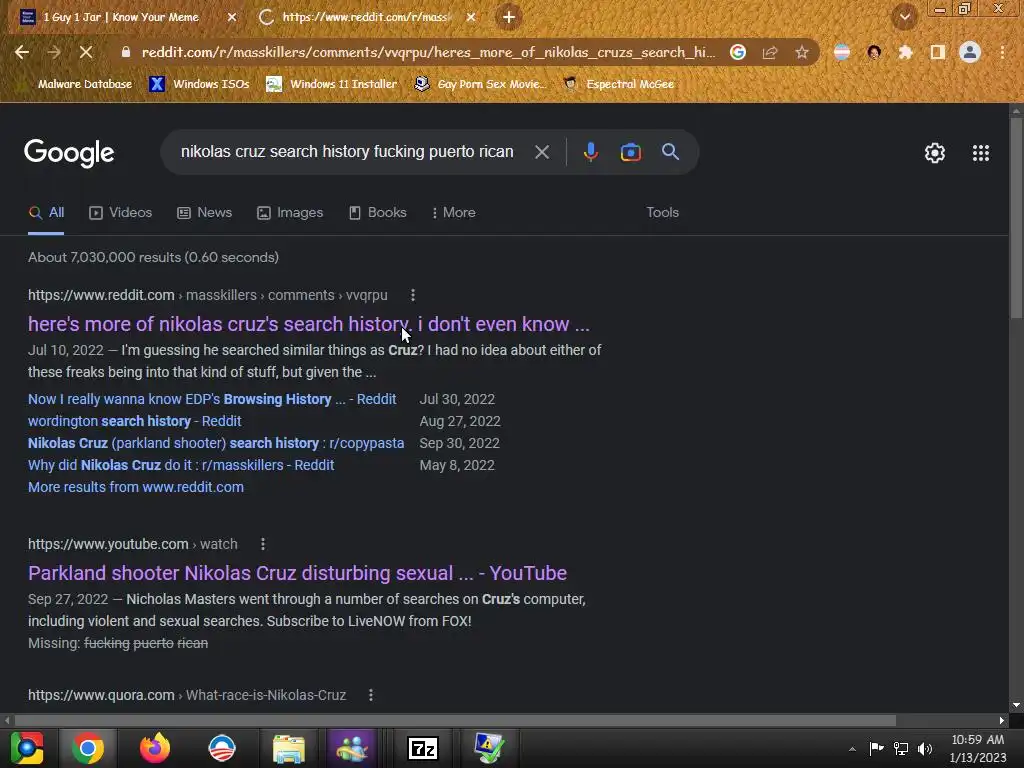The image size is (1024, 768).
Task: Go back with the browser back arrow
Action: pos(22,52)
